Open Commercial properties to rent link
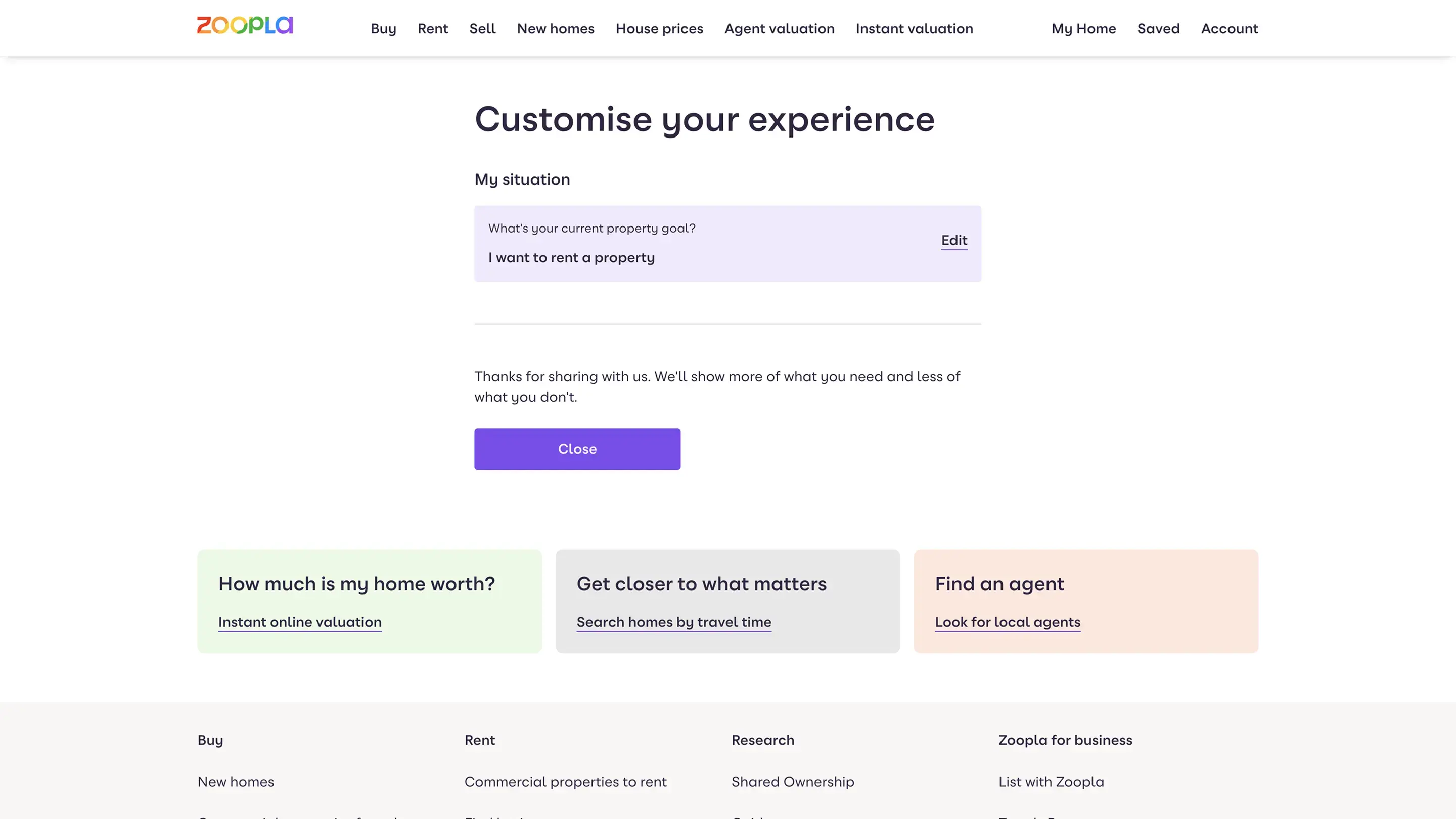This screenshot has height=819, width=1456. pyautogui.click(x=565, y=782)
